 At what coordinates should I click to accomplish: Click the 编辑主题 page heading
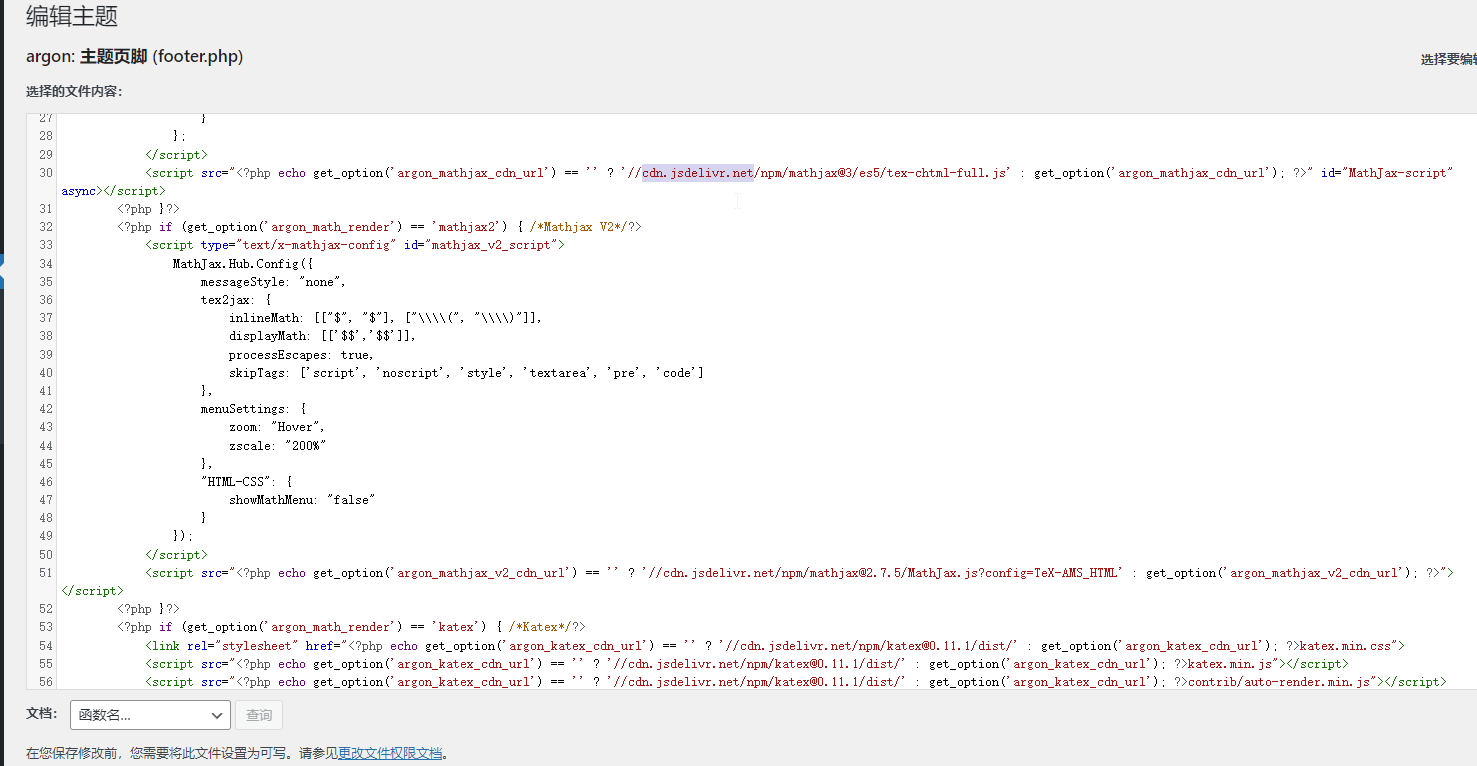click(72, 16)
